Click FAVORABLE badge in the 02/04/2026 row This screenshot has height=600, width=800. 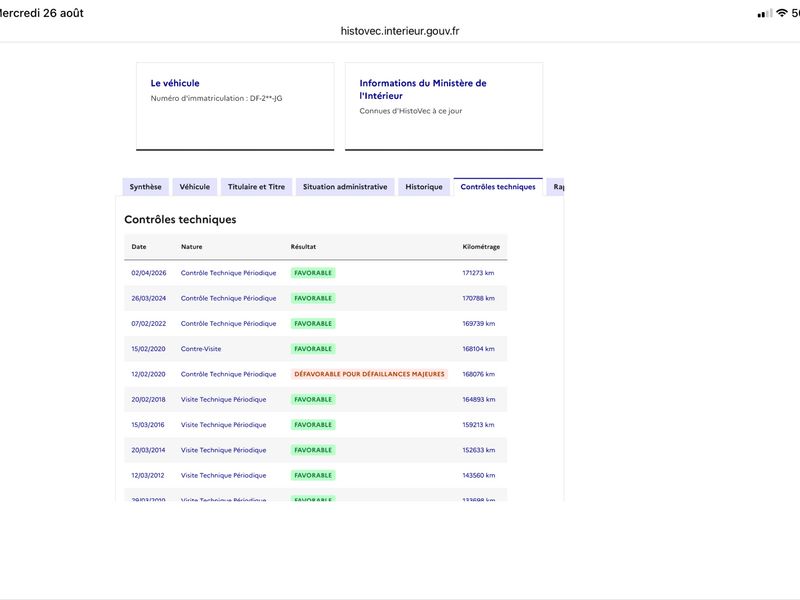coord(313,273)
